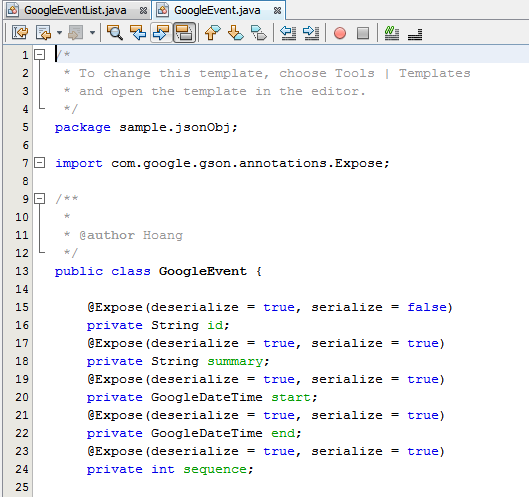
Task: Open Back history dropdown arrow
Action: pos(59,33)
